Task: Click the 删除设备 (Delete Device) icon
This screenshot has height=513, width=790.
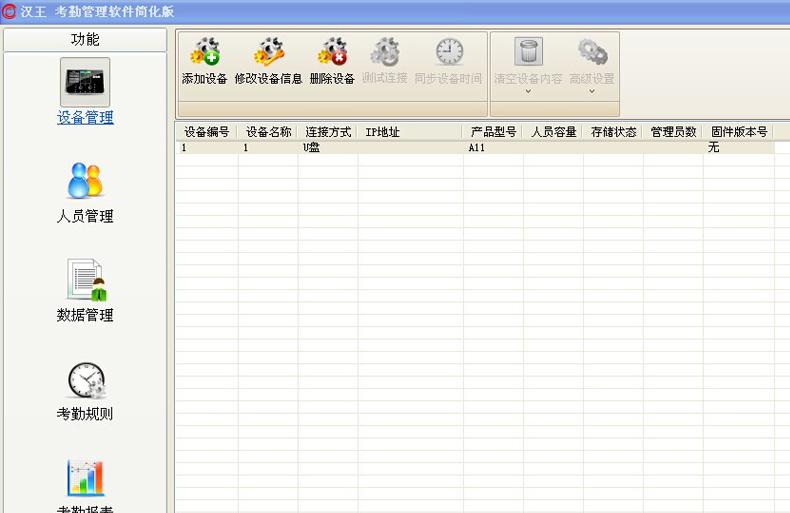Action: 332,52
